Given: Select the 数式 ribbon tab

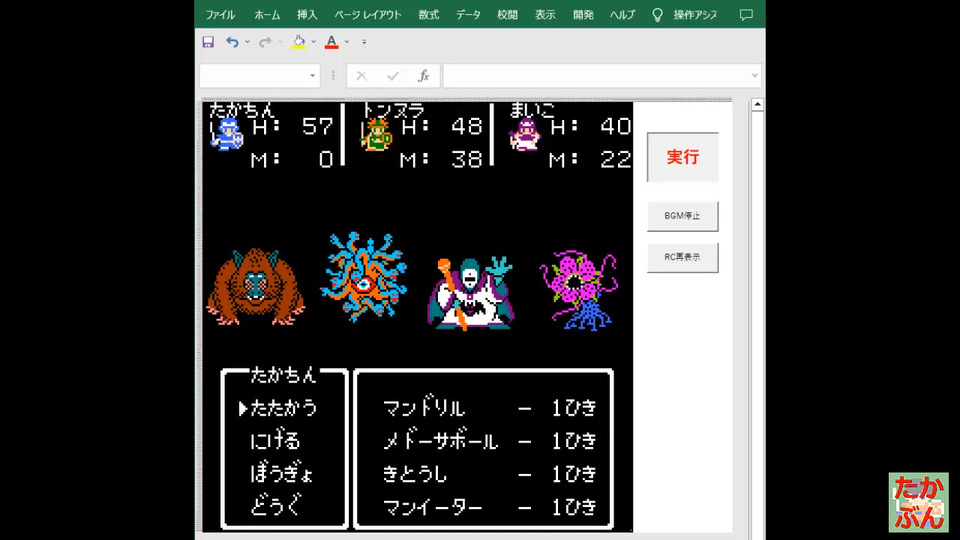Looking at the screenshot, I should click(x=429, y=15).
